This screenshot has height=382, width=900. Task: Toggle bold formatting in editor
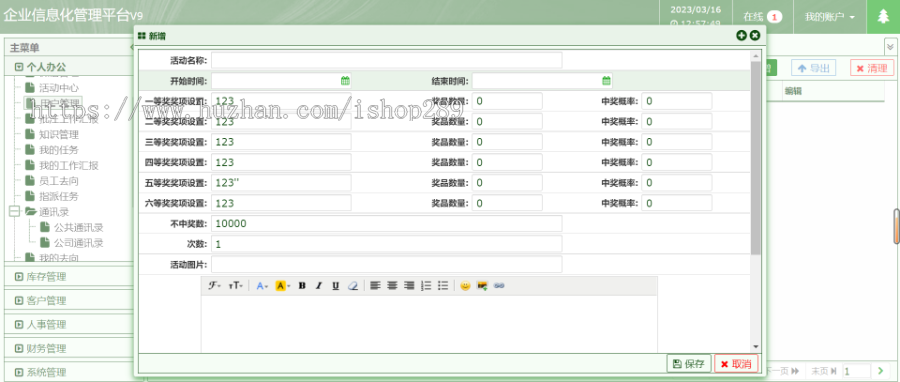coord(302,286)
